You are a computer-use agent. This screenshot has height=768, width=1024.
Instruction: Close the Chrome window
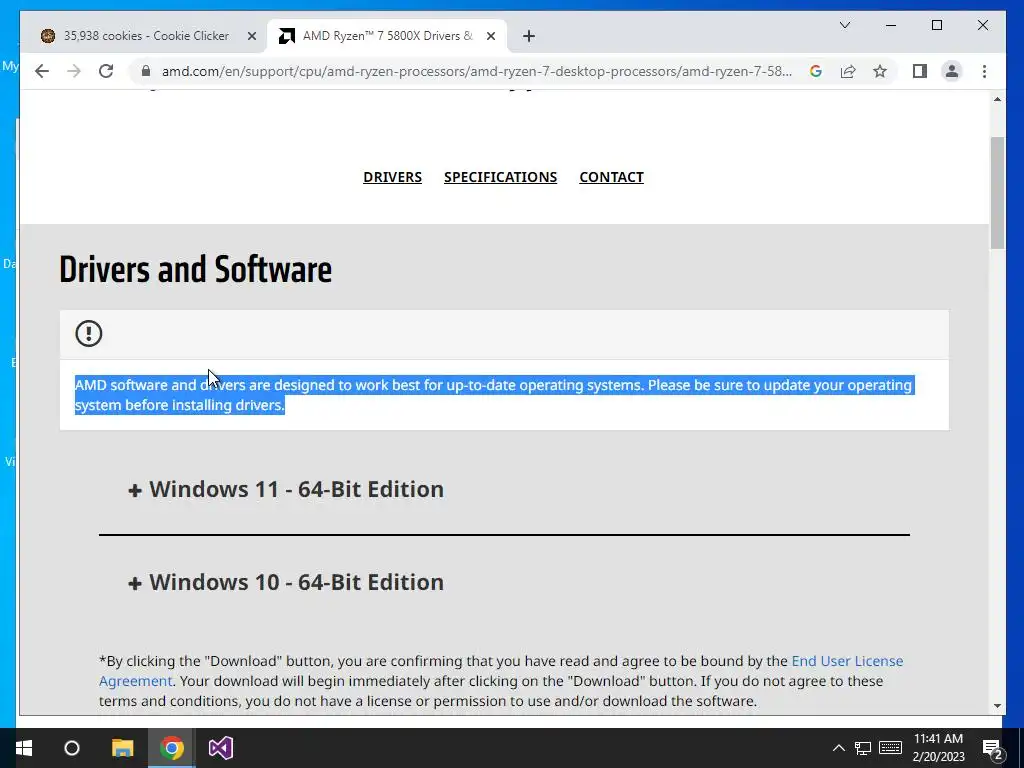tap(982, 25)
